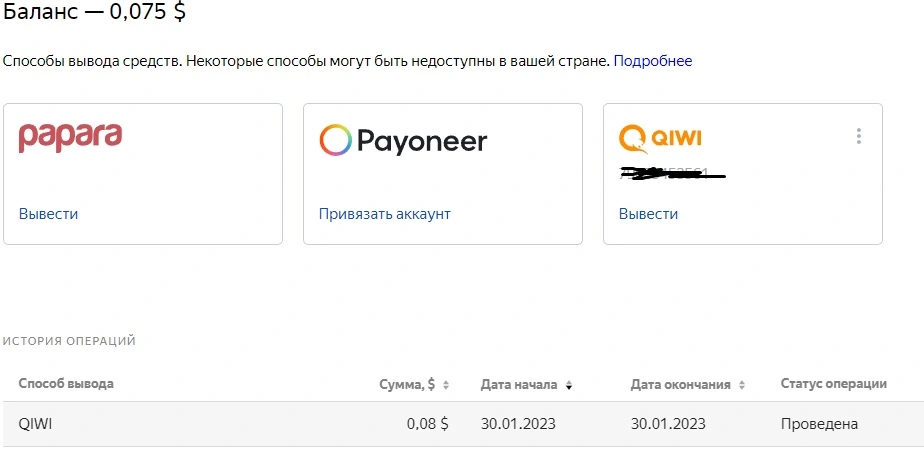Click the Дата начала column header
Screen dimensions: 924x450
click(x=519, y=385)
